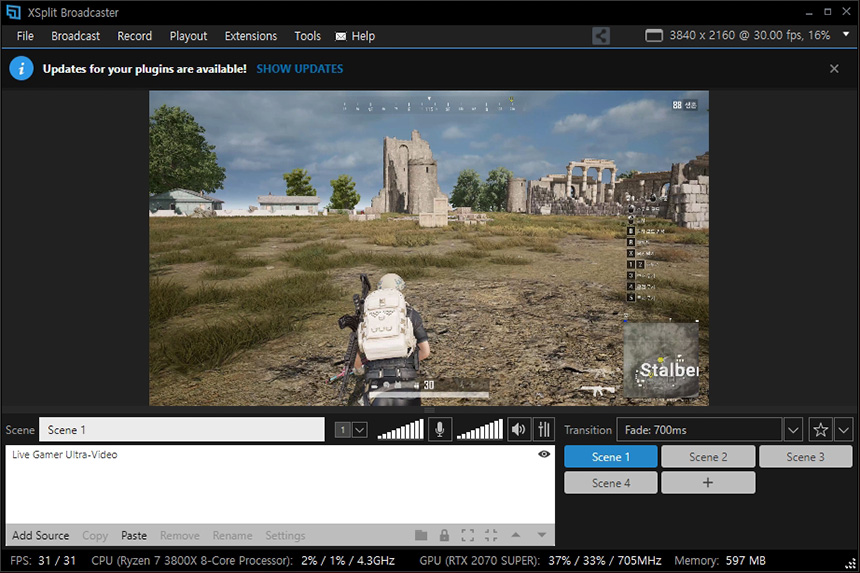Open the Tools menu

point(307,36)
